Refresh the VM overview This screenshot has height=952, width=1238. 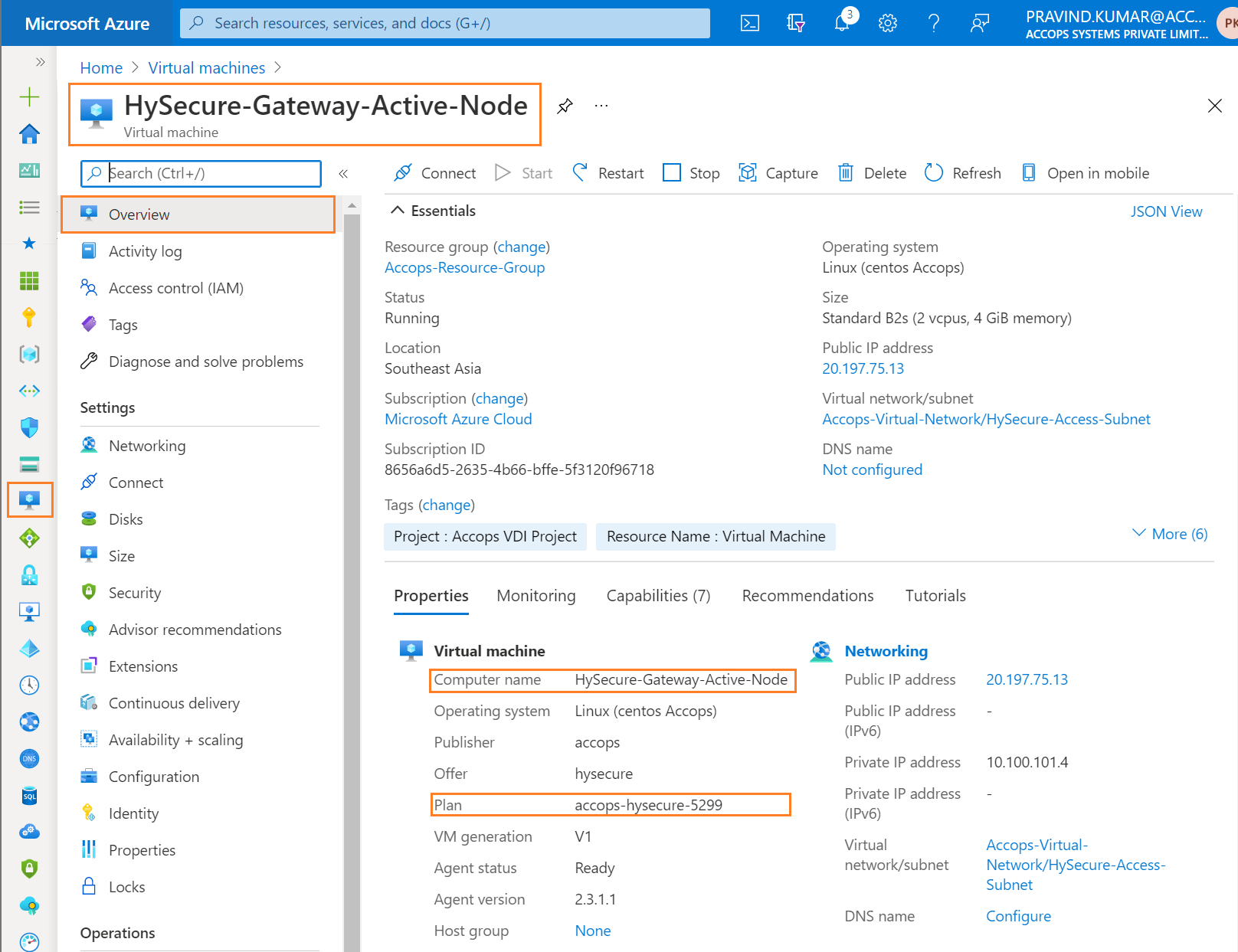[963, 173]
